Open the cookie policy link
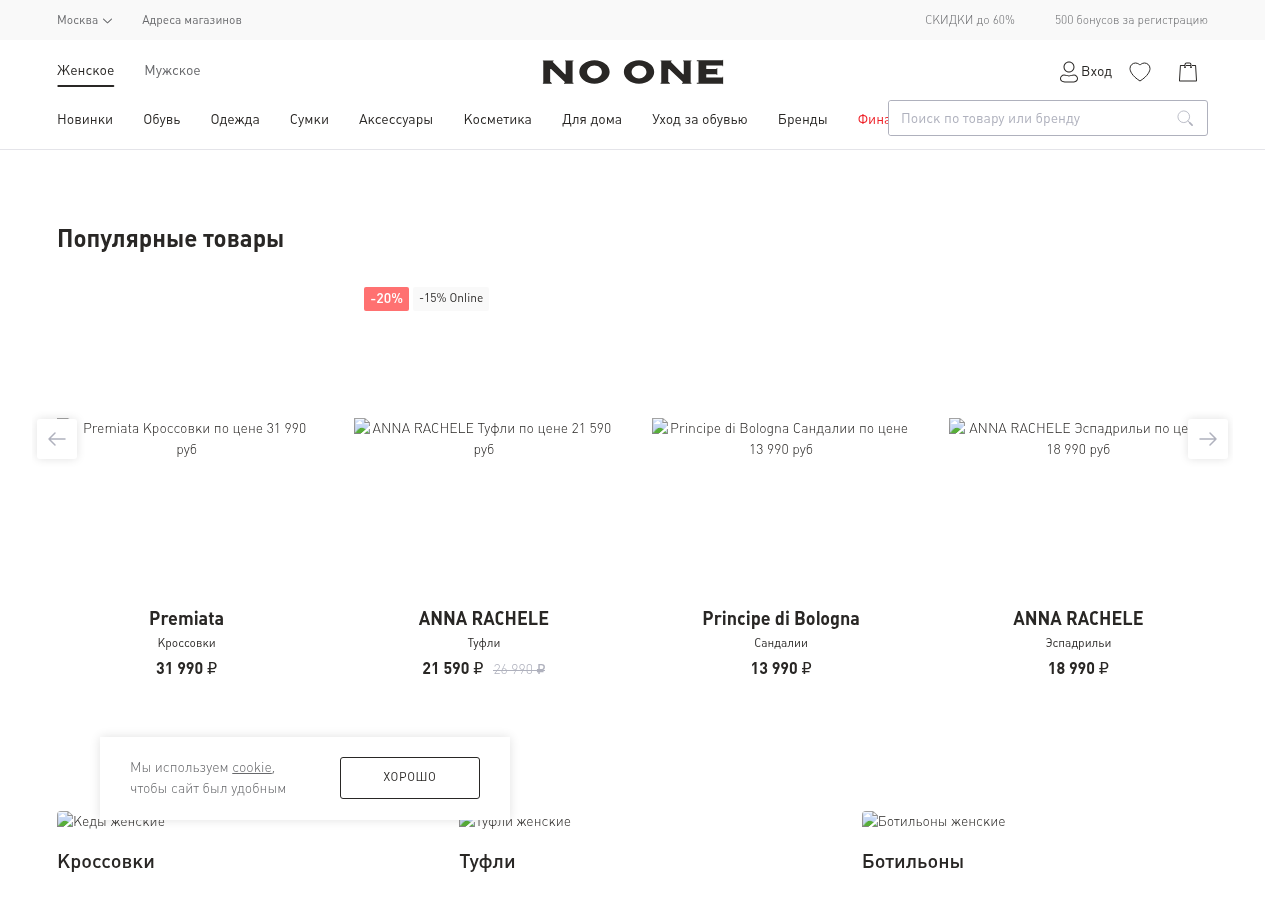The height and width of the screenshot is (900, 1280). [x=252, y=767]
